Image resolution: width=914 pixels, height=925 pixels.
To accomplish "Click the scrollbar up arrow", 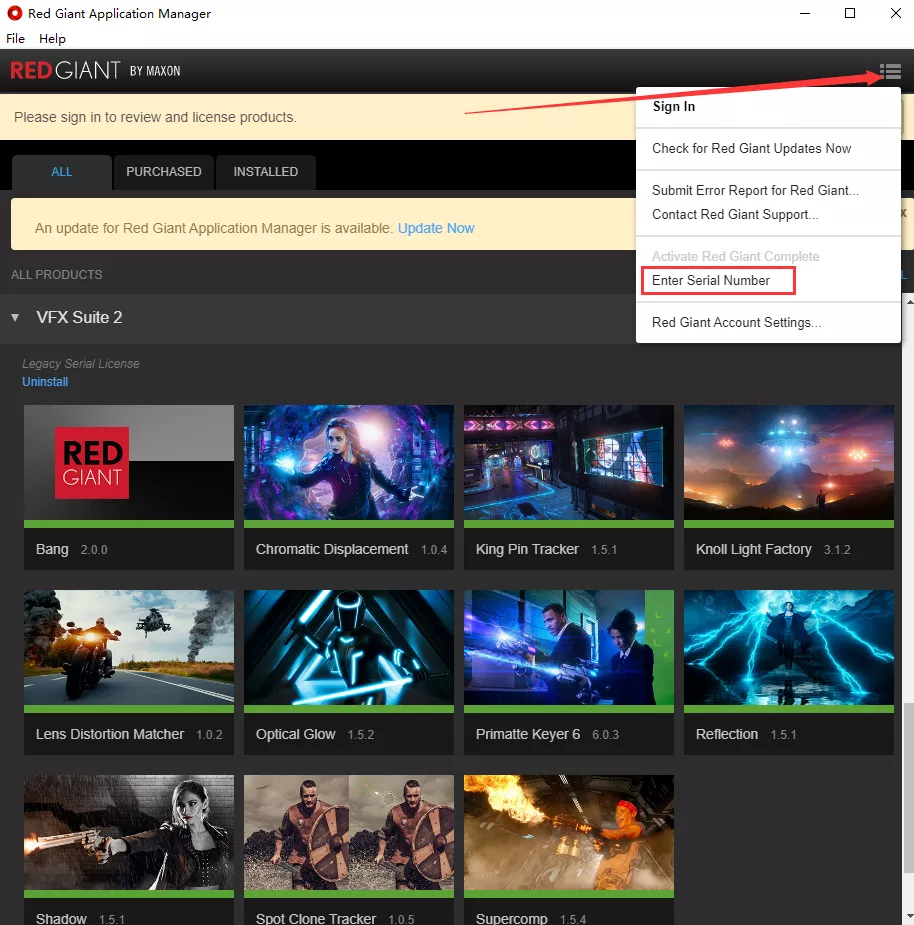I will coord(909,301).
